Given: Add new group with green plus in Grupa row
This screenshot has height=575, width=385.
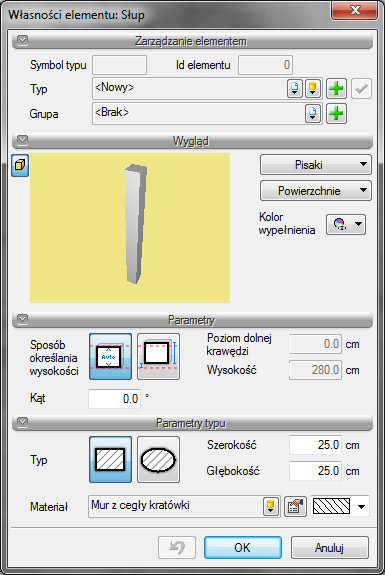Looking at the screenshot, I should click(336, 113).
